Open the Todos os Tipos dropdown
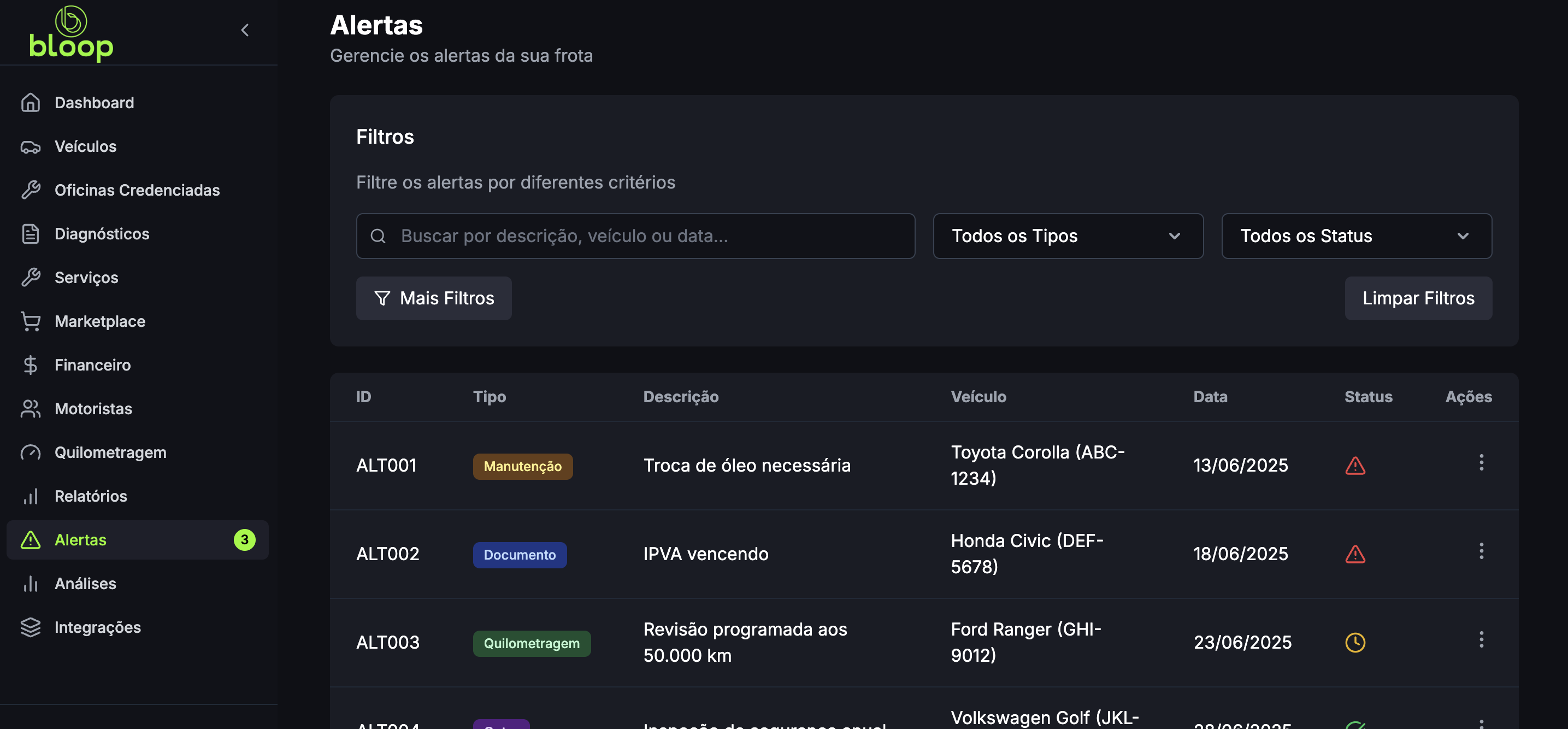This screenshot has width=1568, height=729. pos(1068,236)
